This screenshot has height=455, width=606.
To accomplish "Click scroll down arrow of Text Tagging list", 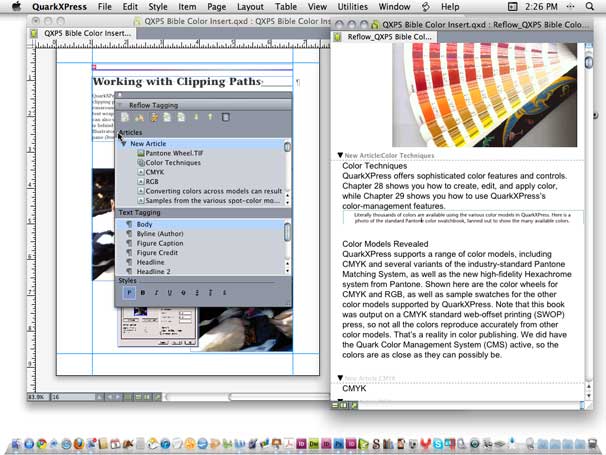I will [288, 271].
